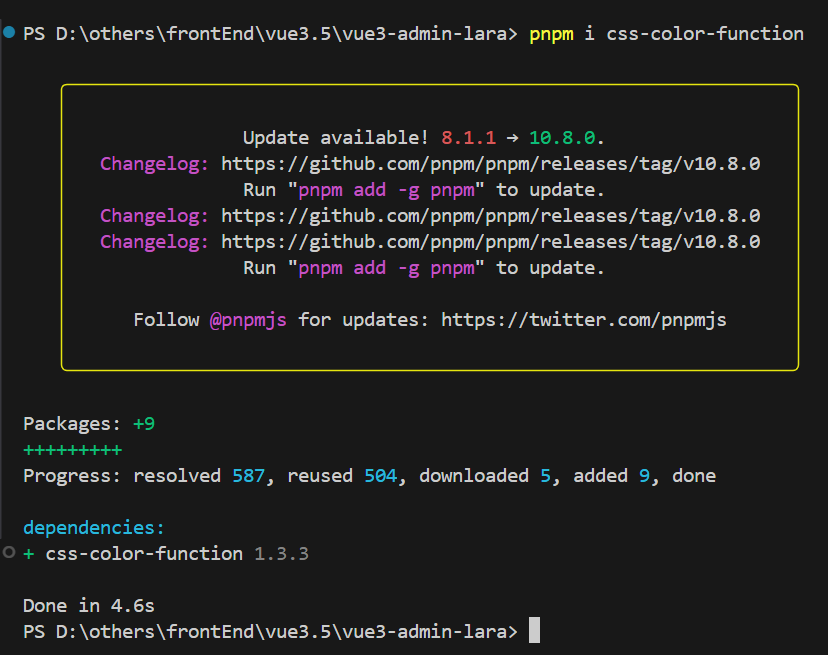Click the first "pnpm add -g pnpm" command
The width and height of the screenshot is (828, 655).
tap(387, 190)
